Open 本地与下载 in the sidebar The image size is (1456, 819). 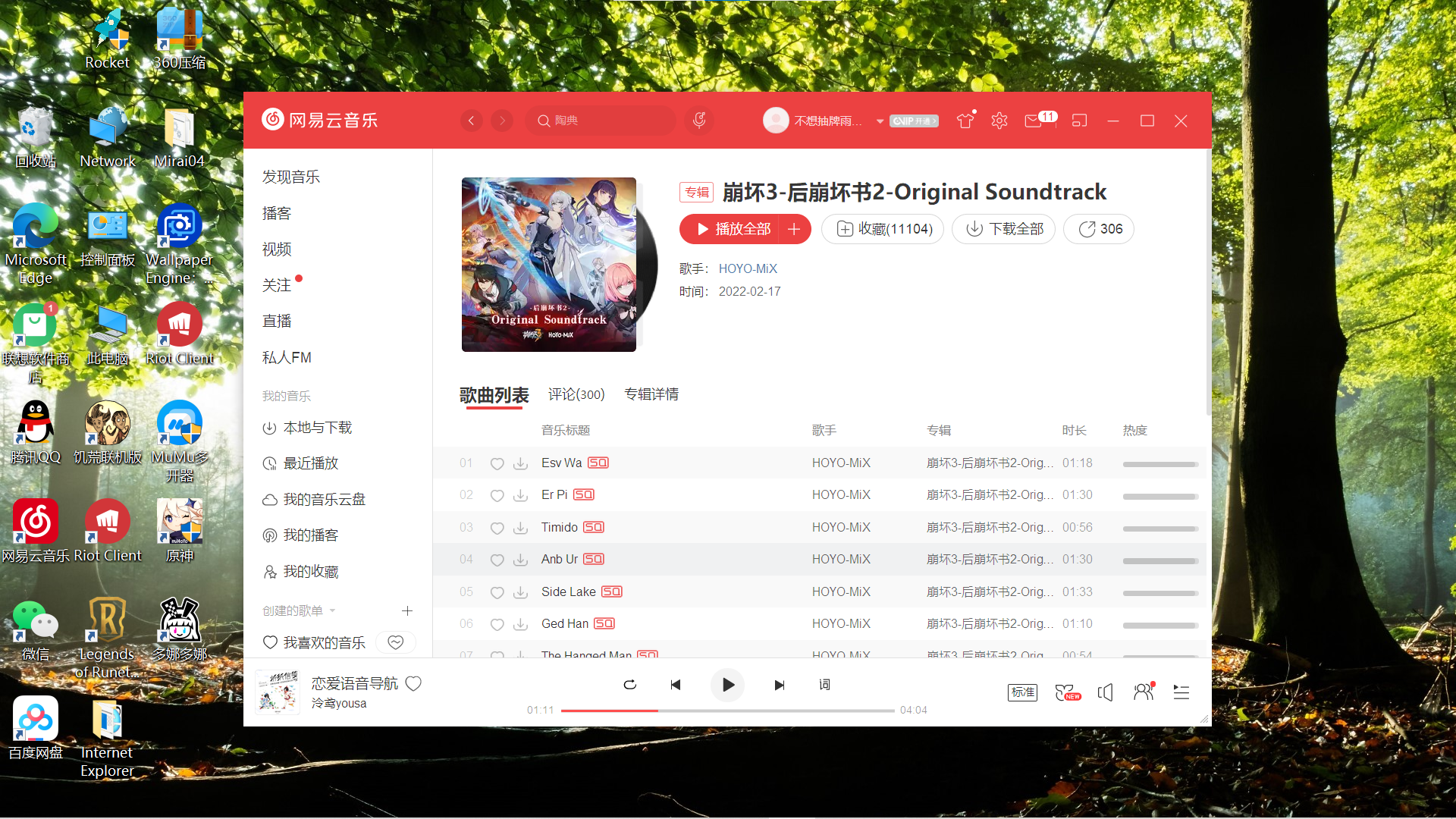[x=307, y=428]
